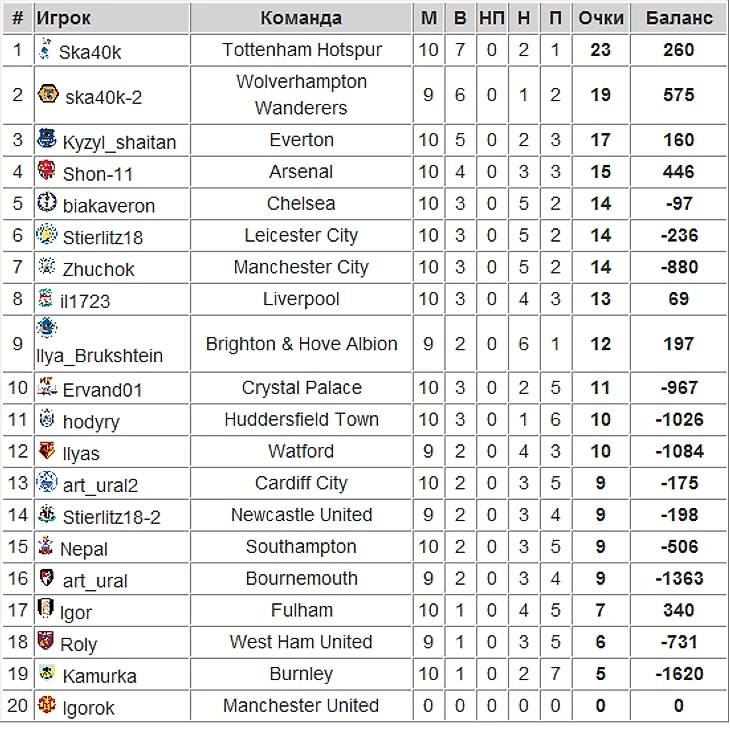Click the Manchester United crest beside Igorok
Screen dimensions: 730x742
46,705
